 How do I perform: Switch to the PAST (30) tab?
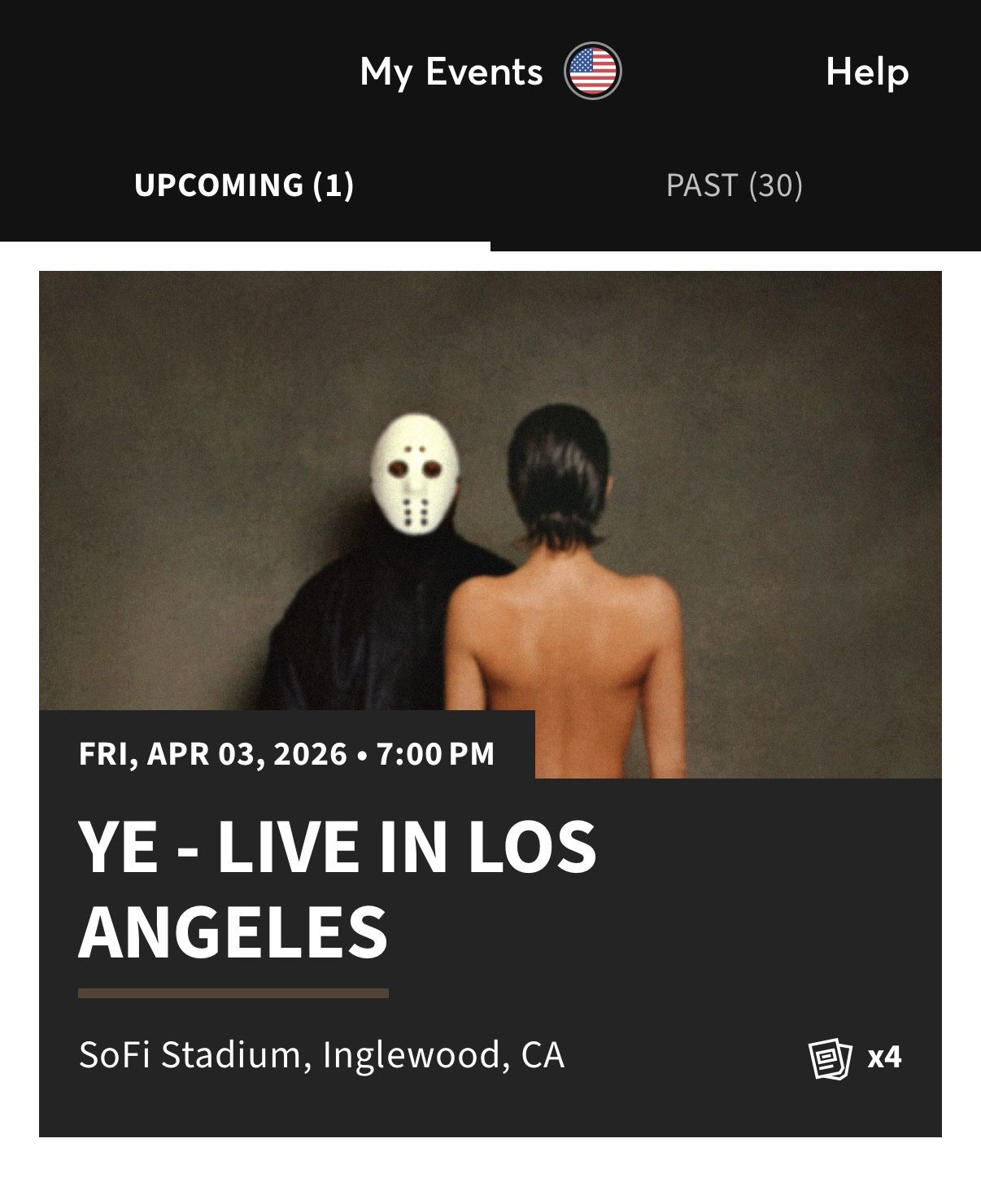(x=734, y=185)
